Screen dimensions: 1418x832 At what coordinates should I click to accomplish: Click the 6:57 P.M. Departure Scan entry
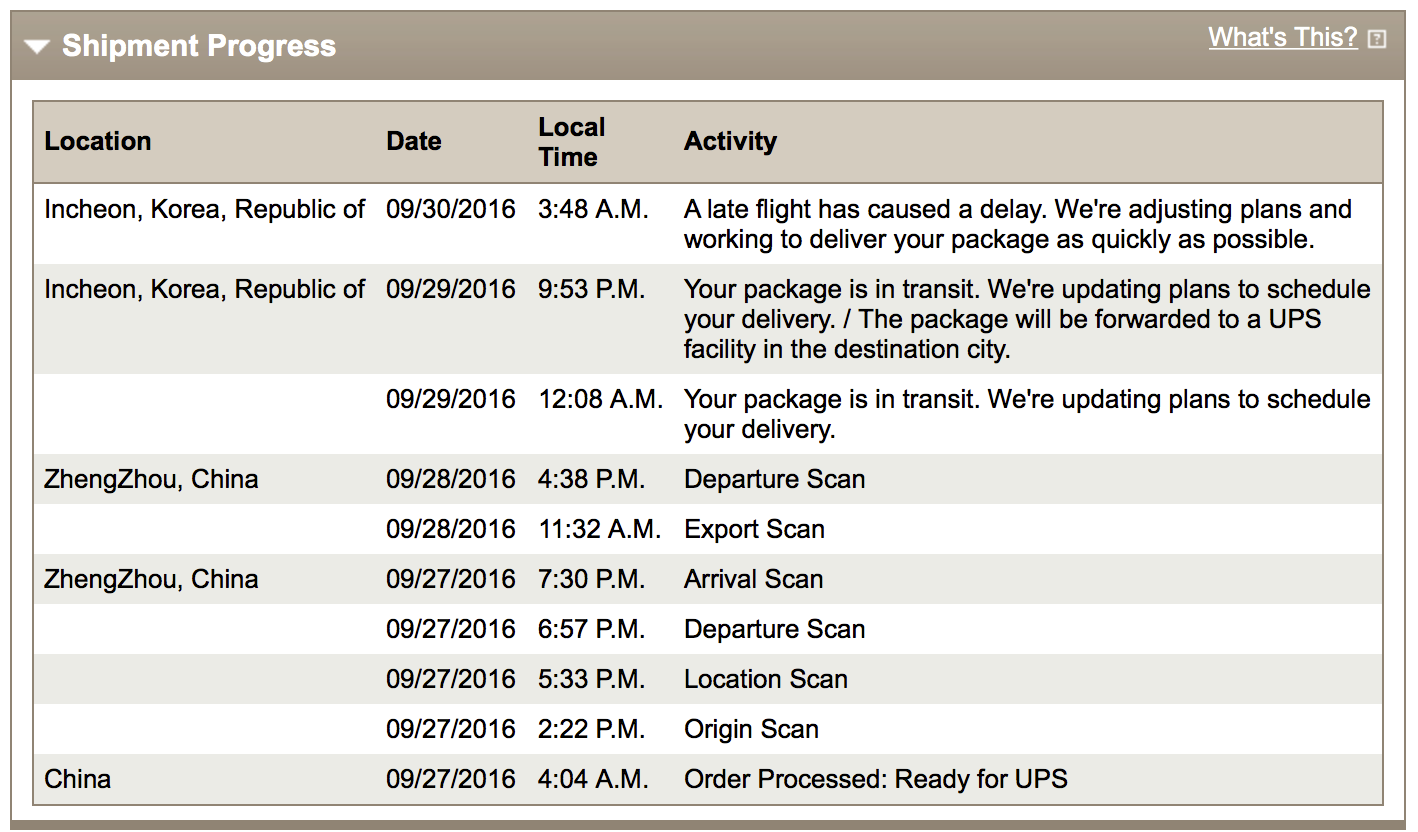point(774,629)
